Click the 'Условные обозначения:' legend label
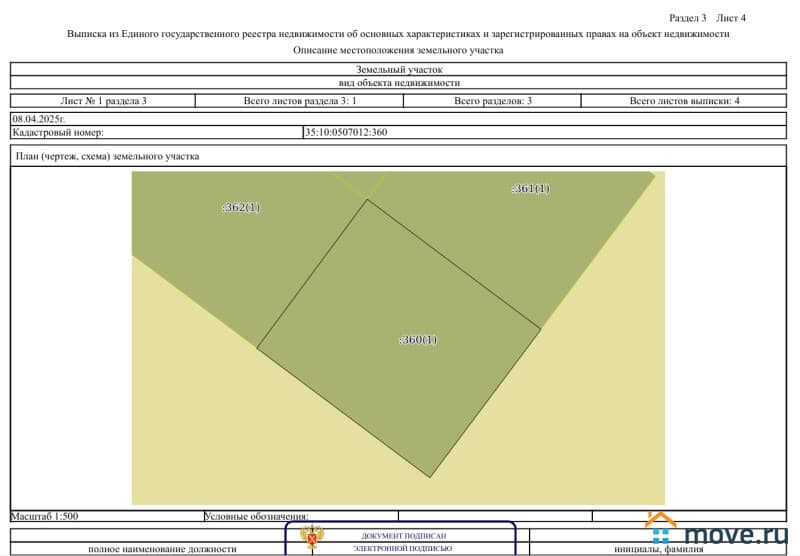Screen dimensions: 800x556 click(x=257, y=516)
